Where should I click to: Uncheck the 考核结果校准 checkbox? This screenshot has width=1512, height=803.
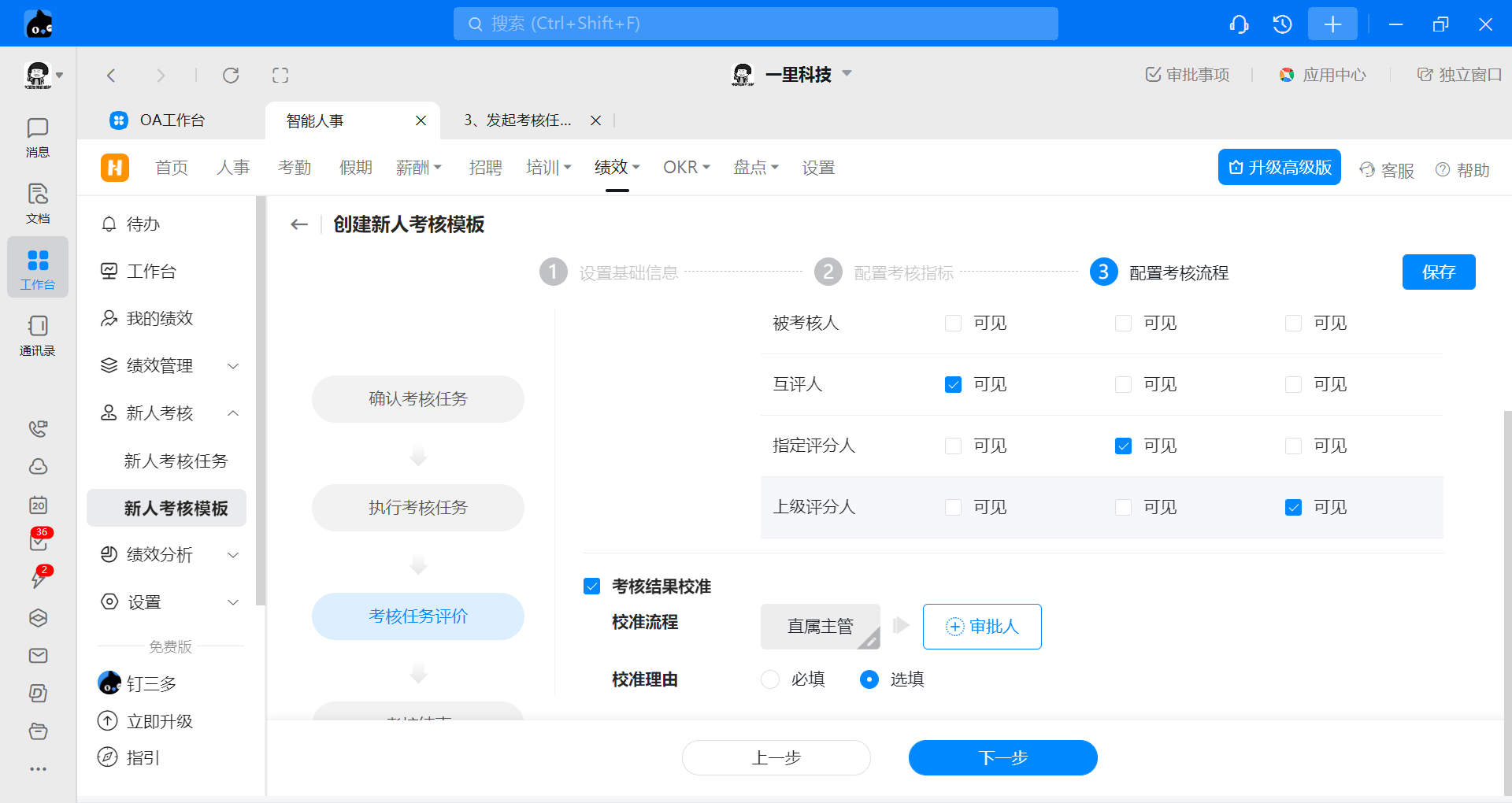[x=592, y=587]
